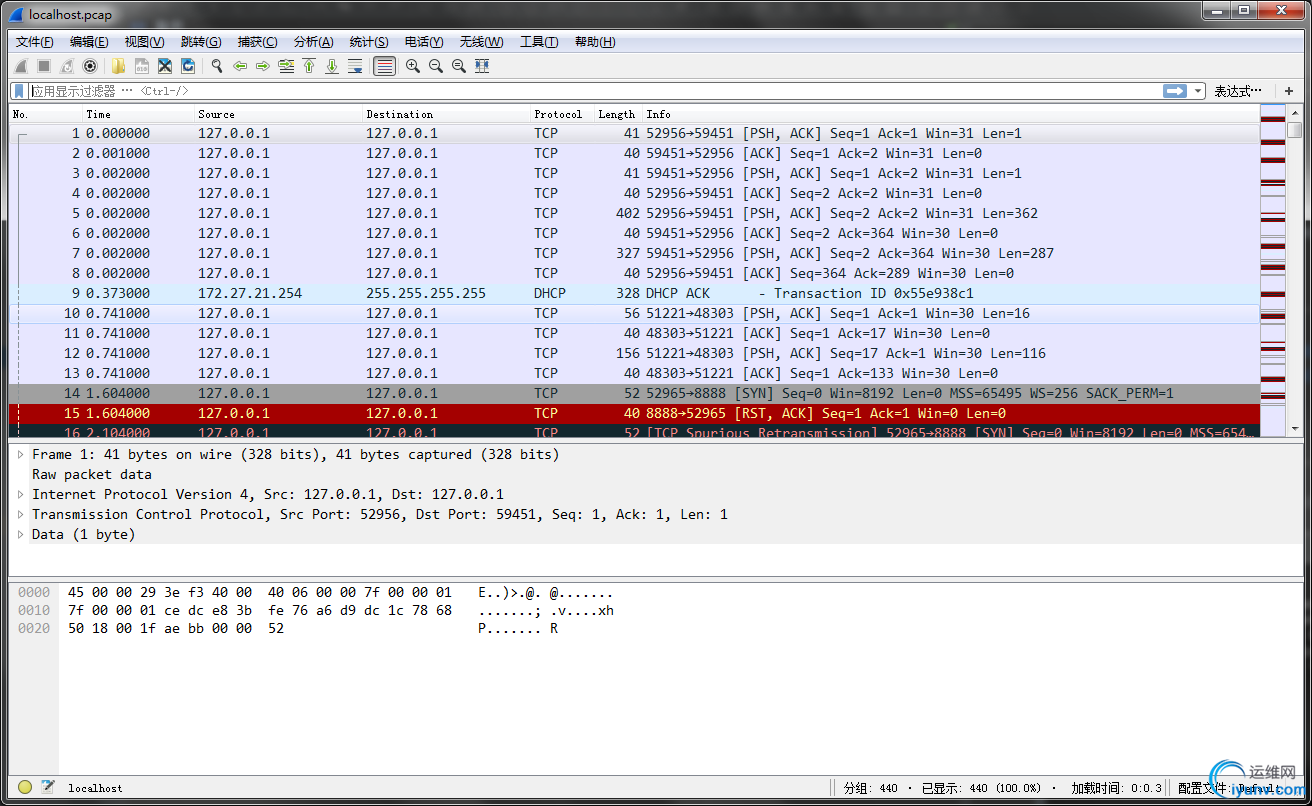Viewport: 1312px width, 806px height.
Task: Open the 统计(S) menu
Action: click(x=369, y=41)
